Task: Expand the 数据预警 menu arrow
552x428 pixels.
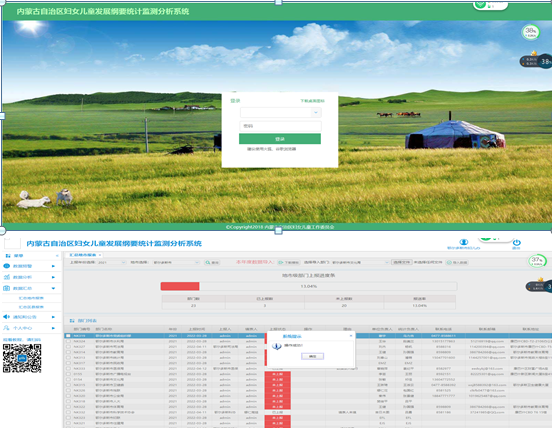Action: [x=53, y=266]
